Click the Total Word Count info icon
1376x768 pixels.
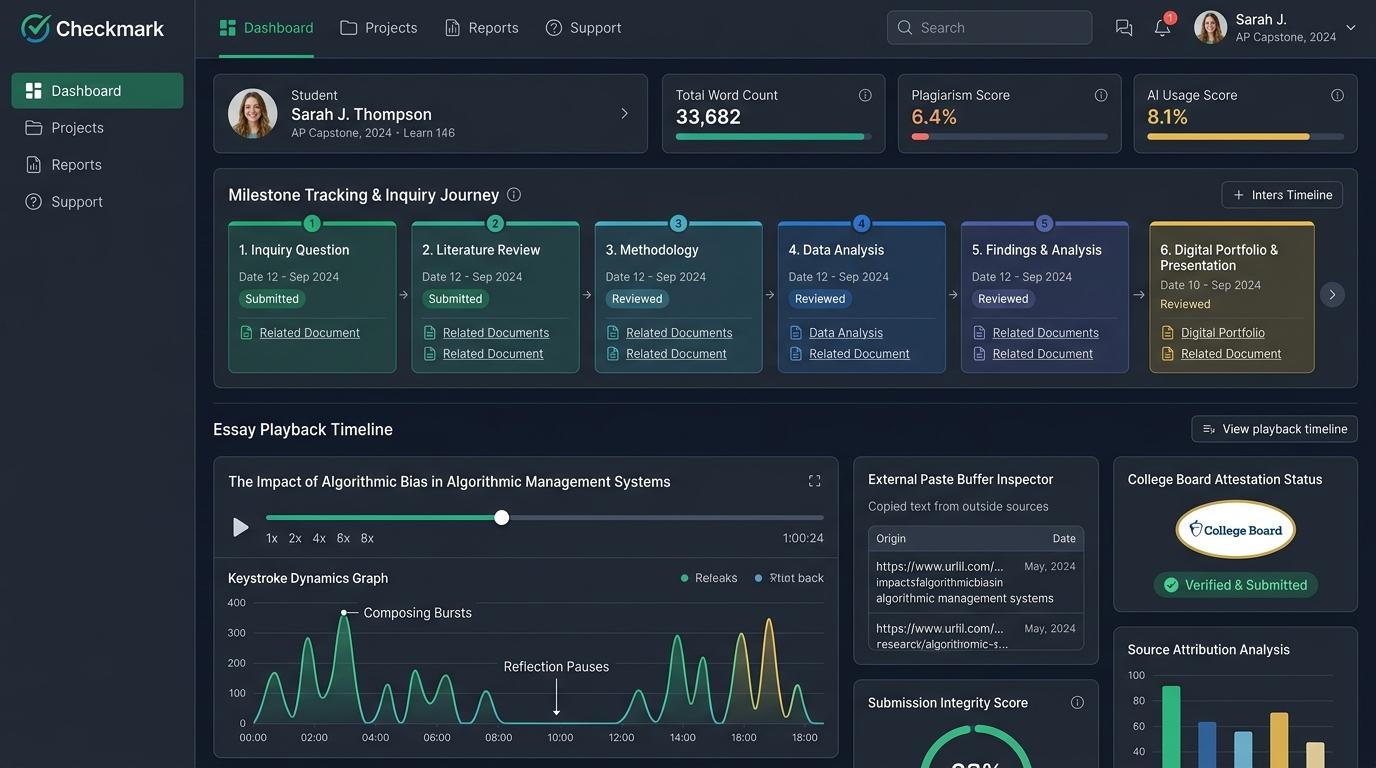865,95
